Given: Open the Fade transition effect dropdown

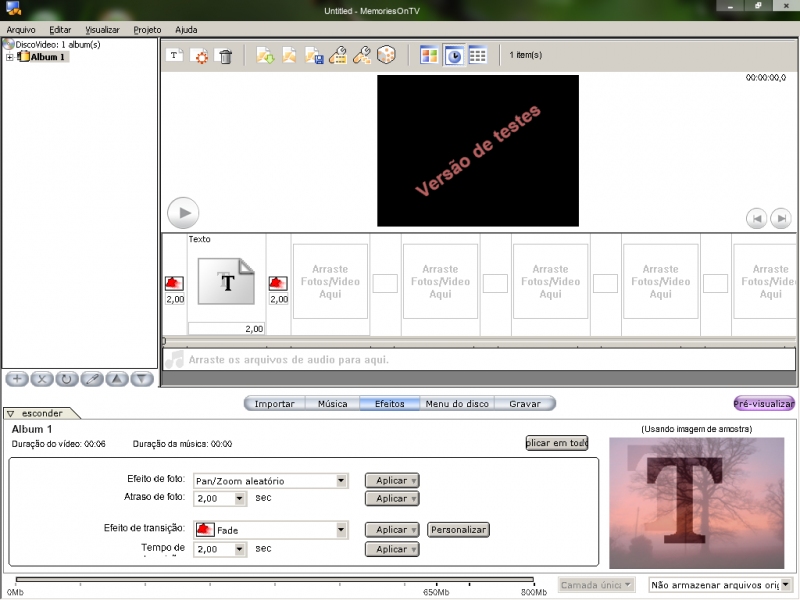Looking at the screenshot, I should pyautogui.click(x=341, y=530).
